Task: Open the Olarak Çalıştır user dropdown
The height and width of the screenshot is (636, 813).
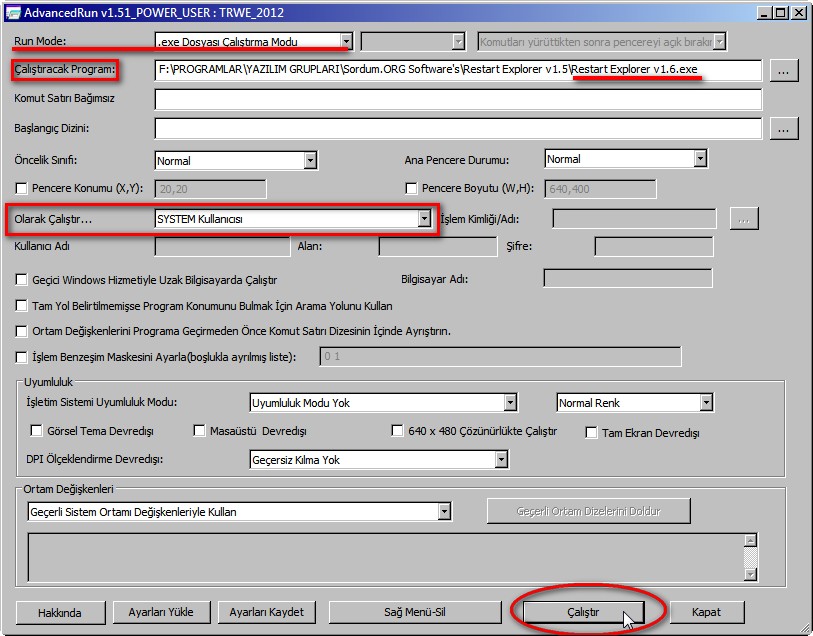Action: tap(293, 219)
